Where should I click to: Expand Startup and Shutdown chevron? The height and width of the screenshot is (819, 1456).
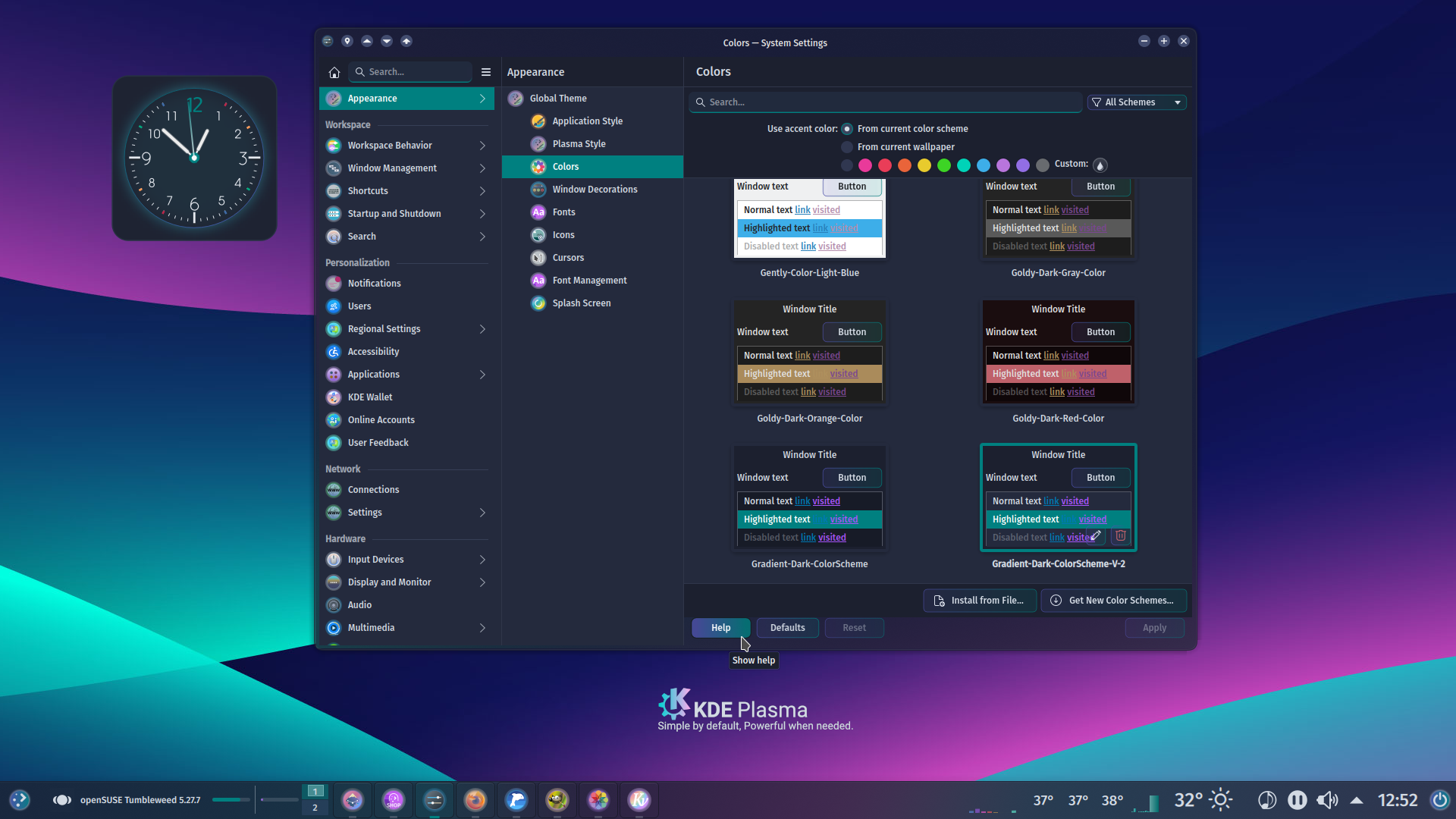tap(482, 214)
